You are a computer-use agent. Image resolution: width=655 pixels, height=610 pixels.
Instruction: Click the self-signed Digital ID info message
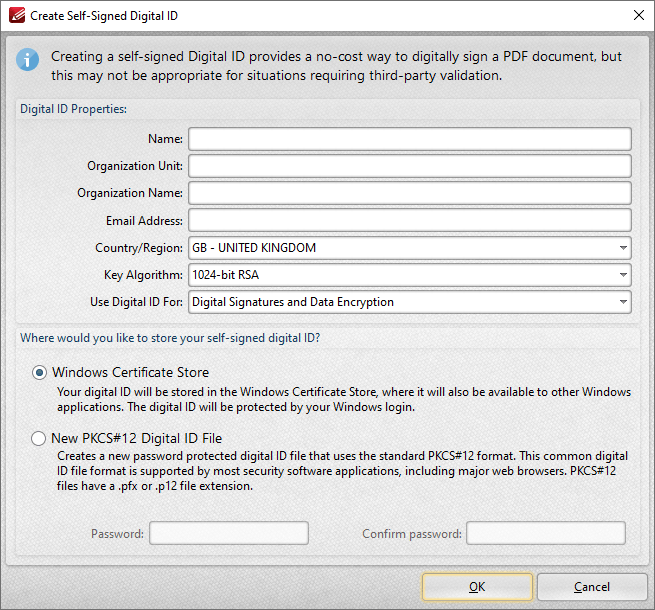click(x=336, y=66)
